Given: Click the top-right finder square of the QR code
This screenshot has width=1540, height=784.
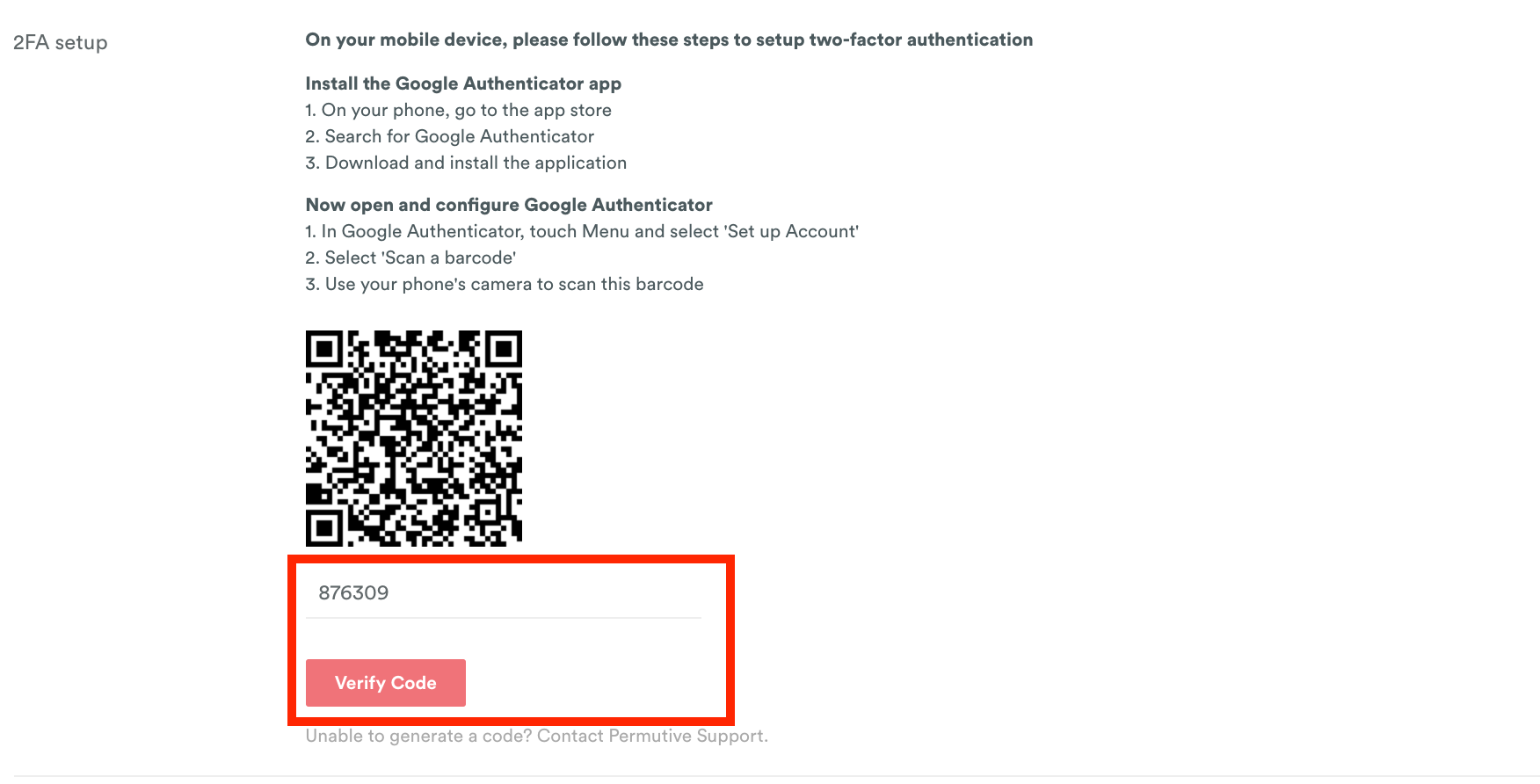Looking at the screenshot, I should click(504, 349).
